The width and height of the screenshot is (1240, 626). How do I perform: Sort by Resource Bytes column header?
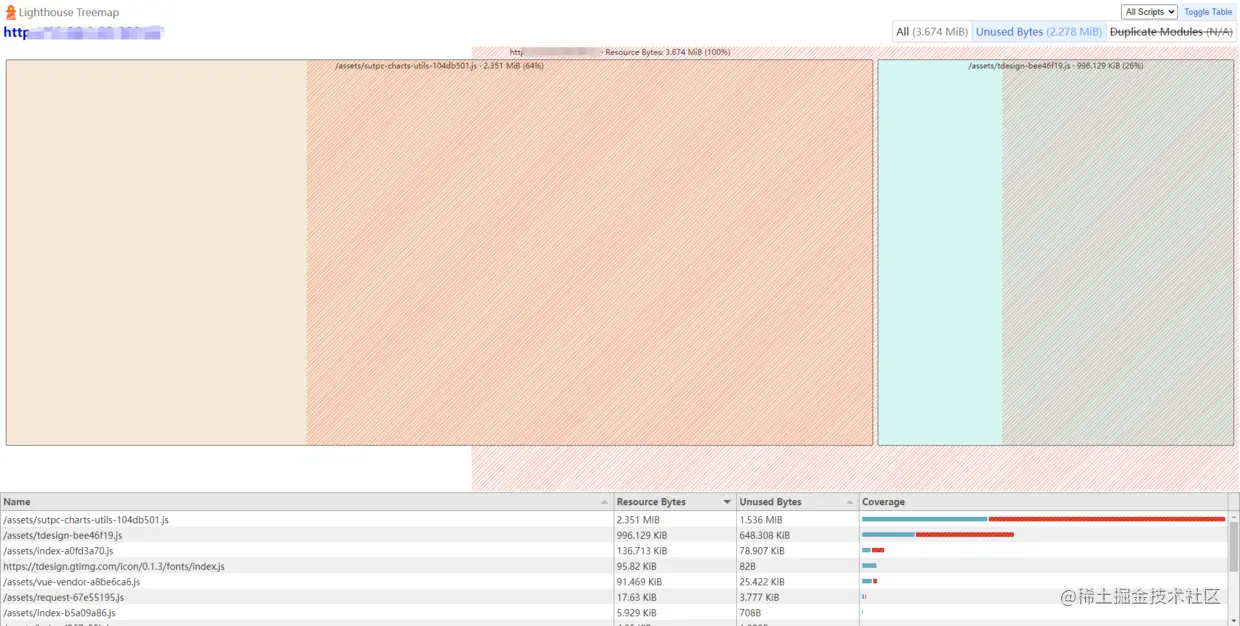[674, 502]
